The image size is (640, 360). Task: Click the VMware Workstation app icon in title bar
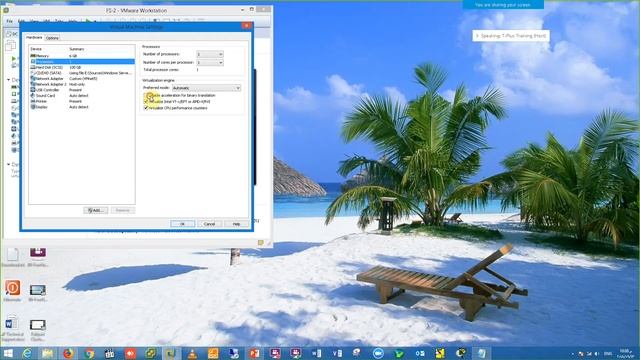click(6, 10)
